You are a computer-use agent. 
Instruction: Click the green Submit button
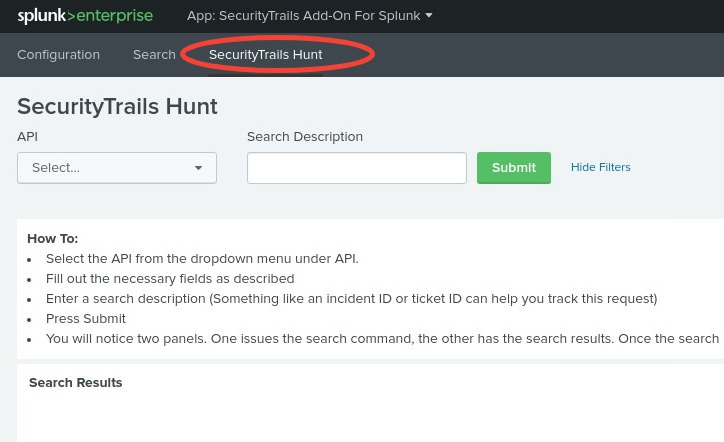[513, 168]
